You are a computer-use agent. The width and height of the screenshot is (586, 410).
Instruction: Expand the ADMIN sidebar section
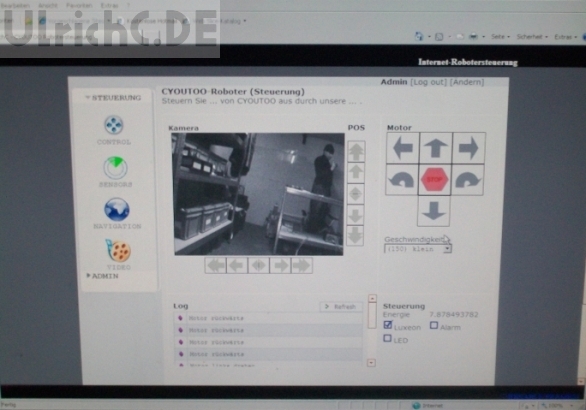pos(103,276)
